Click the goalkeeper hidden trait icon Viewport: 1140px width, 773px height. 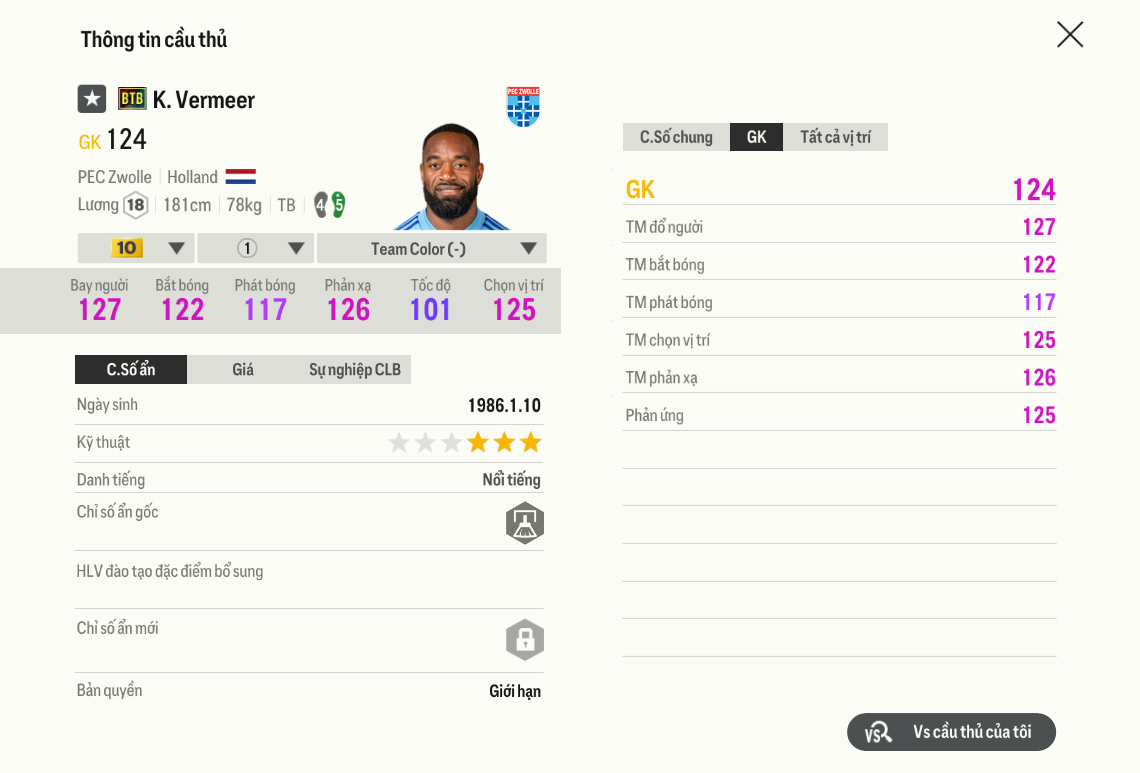pos(525,523)
